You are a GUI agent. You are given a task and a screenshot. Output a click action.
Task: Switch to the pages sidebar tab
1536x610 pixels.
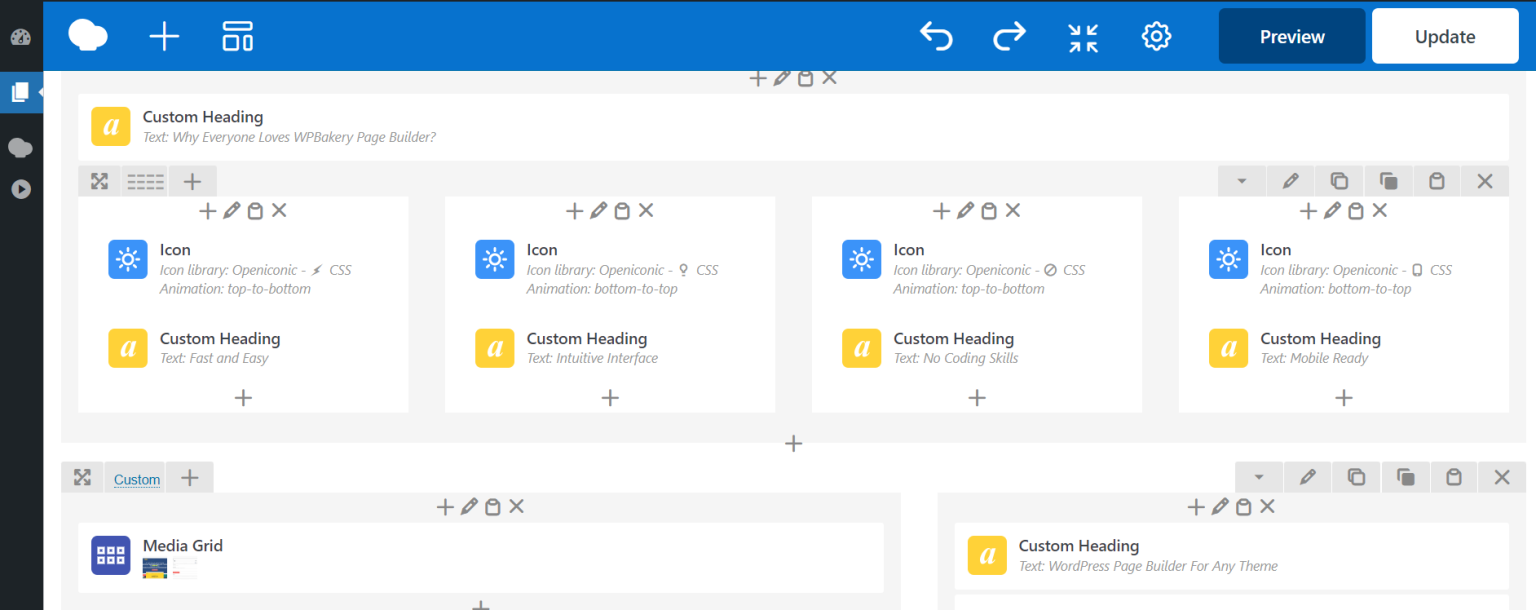[21, 91]
